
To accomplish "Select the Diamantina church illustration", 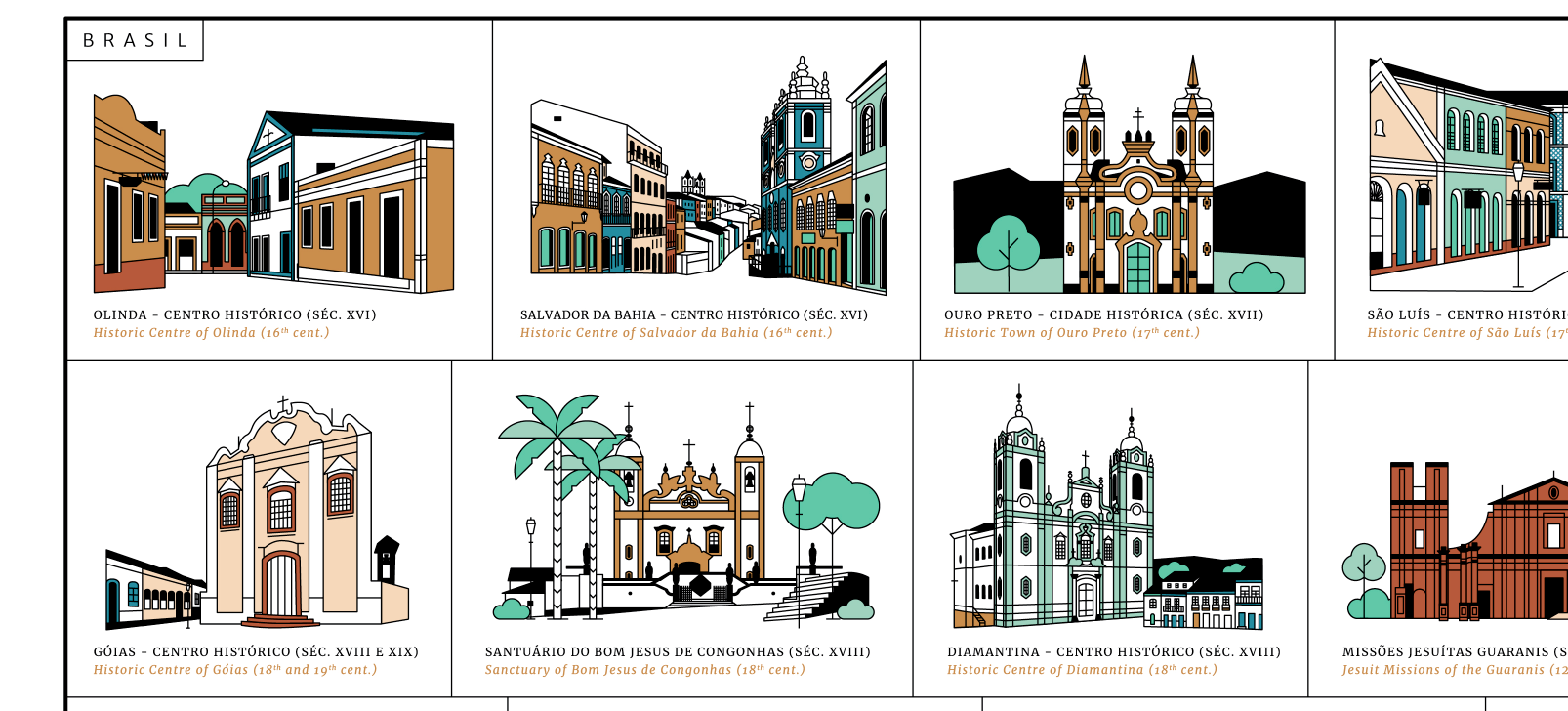I will click(1106, 506).
